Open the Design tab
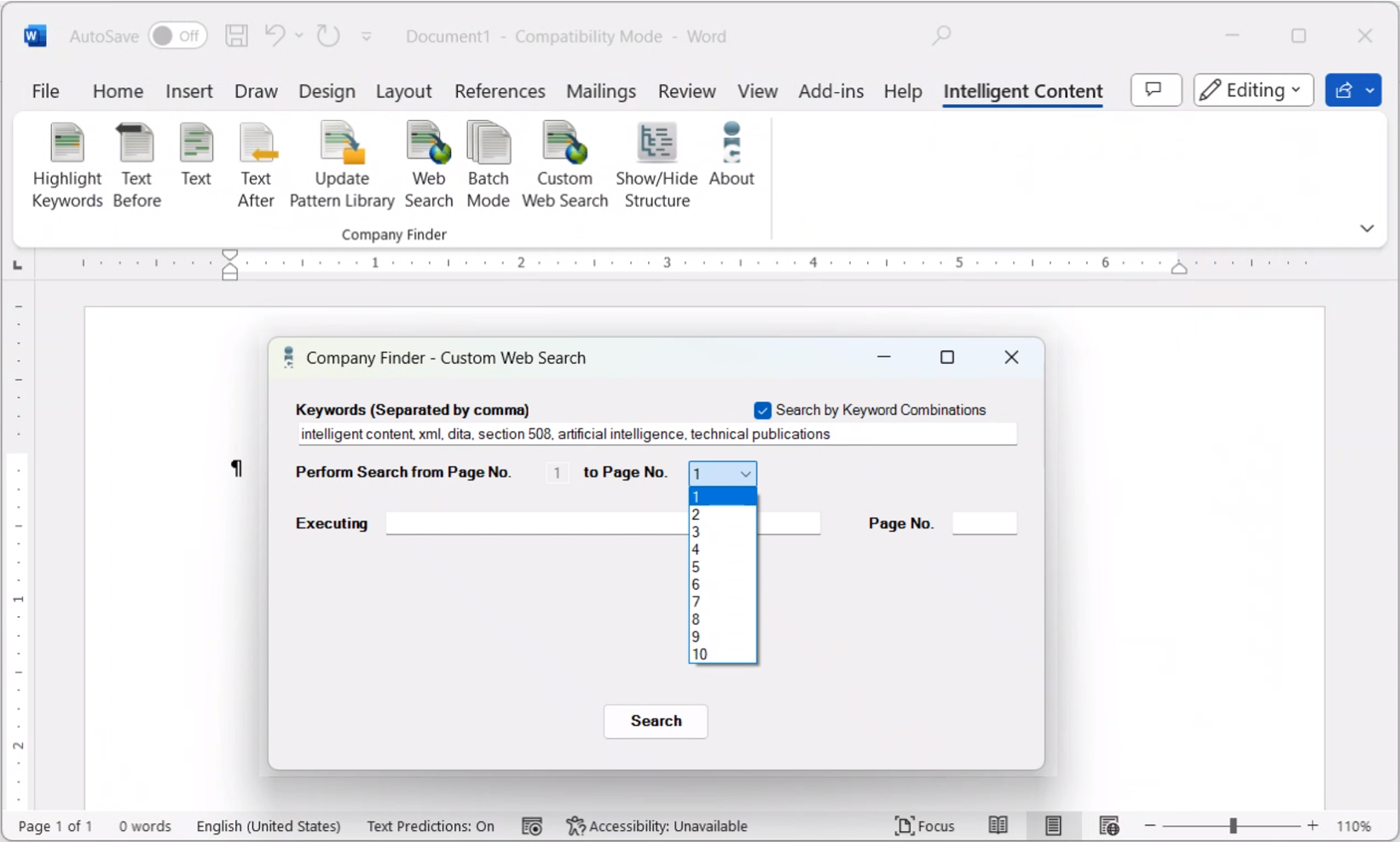The height and width of the screenshot is (842, 1400). pyautogui.click(x=327, y=91)
